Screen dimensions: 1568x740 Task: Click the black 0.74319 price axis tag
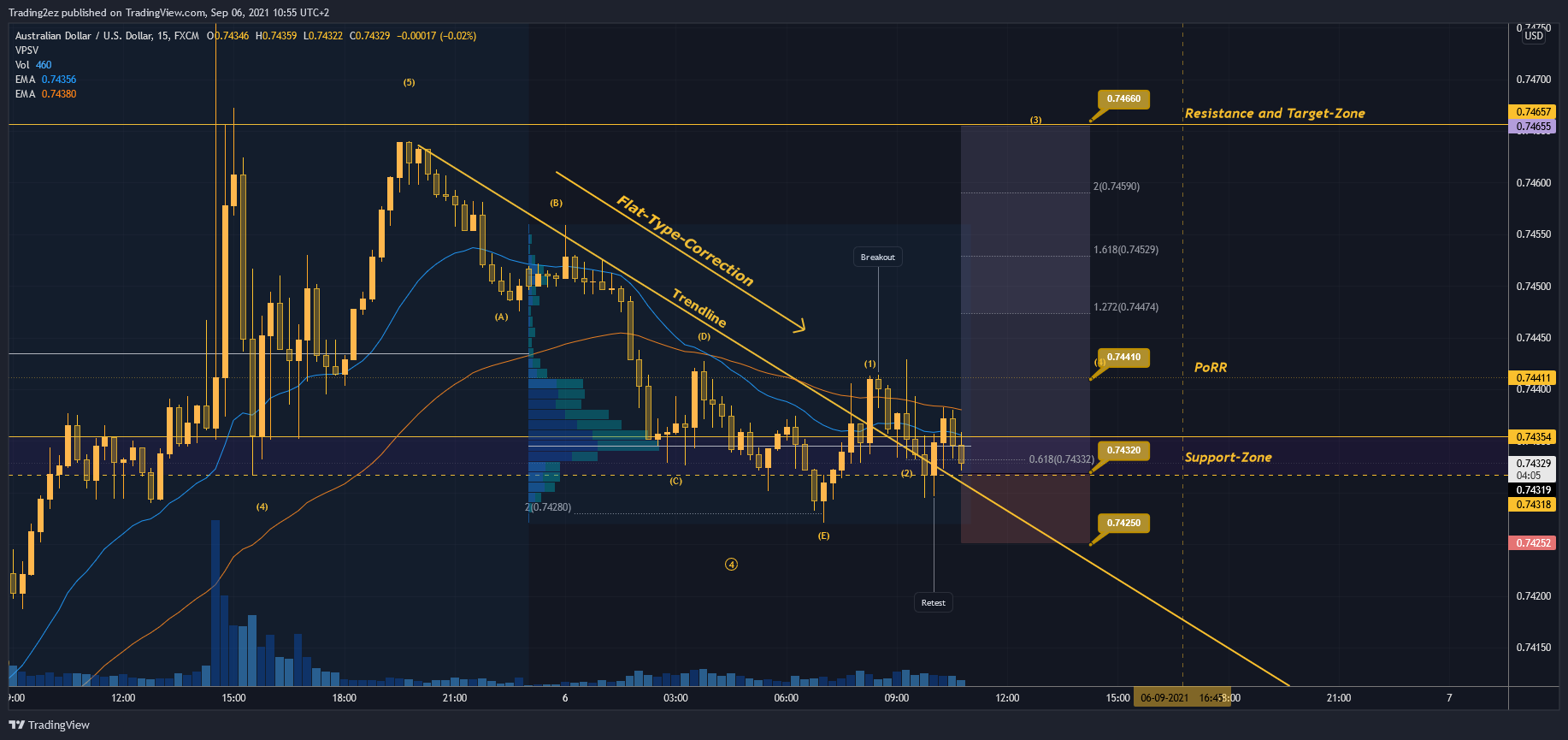(1534, 490)
